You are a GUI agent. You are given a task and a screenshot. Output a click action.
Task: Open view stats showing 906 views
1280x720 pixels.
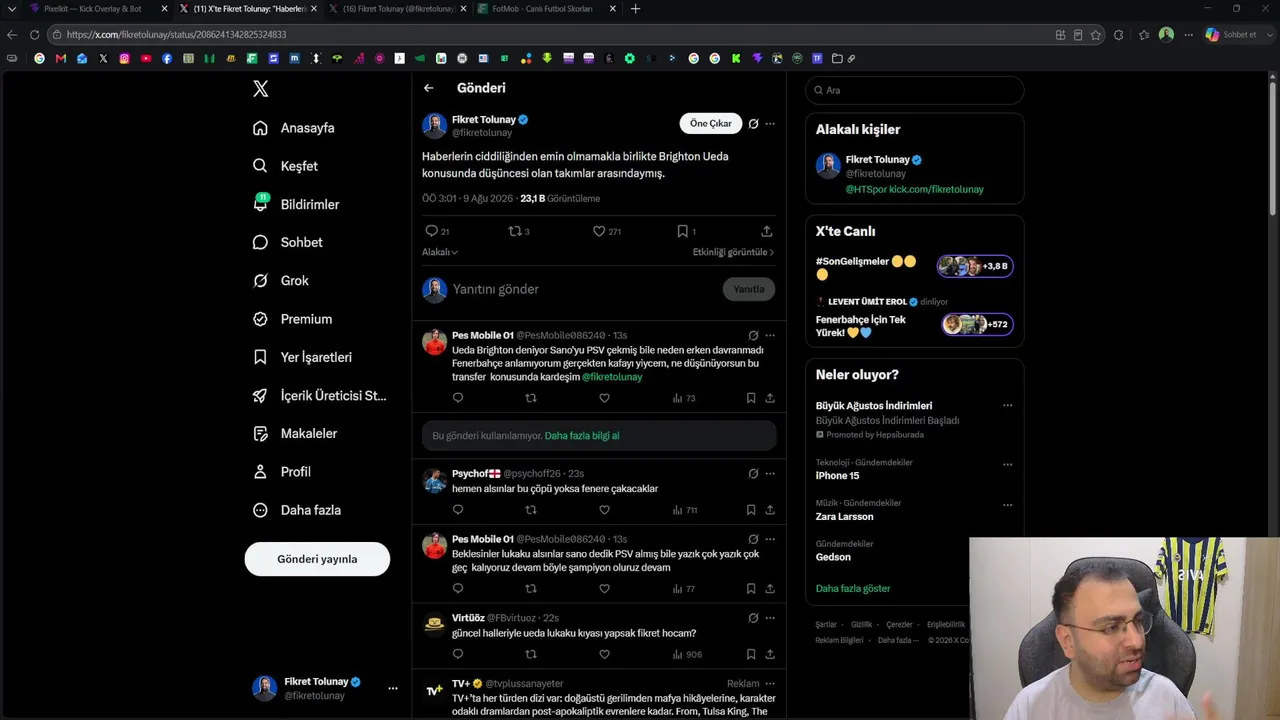tap(687, 655)
